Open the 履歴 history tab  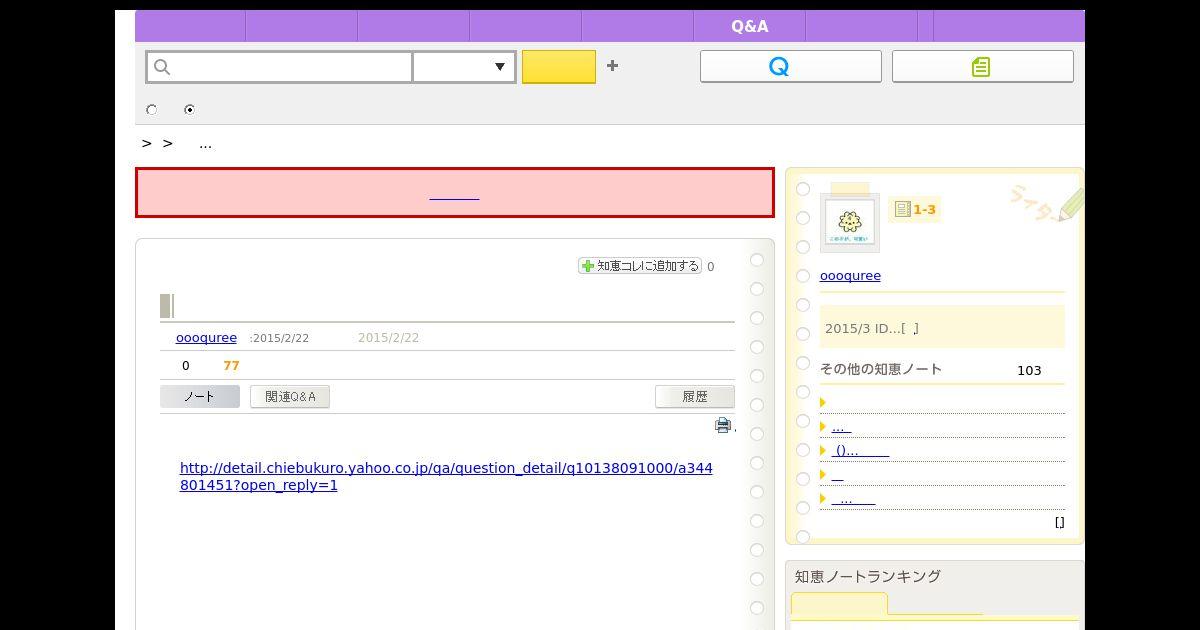click(x=695, y=397)
